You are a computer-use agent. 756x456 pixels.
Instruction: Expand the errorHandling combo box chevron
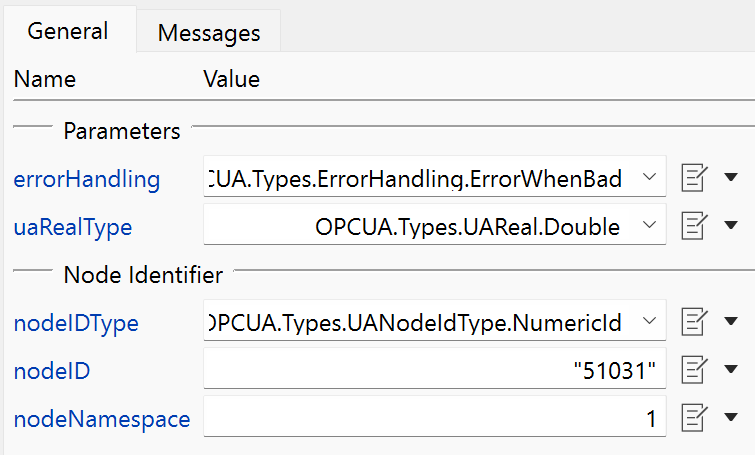pos(649,177)
